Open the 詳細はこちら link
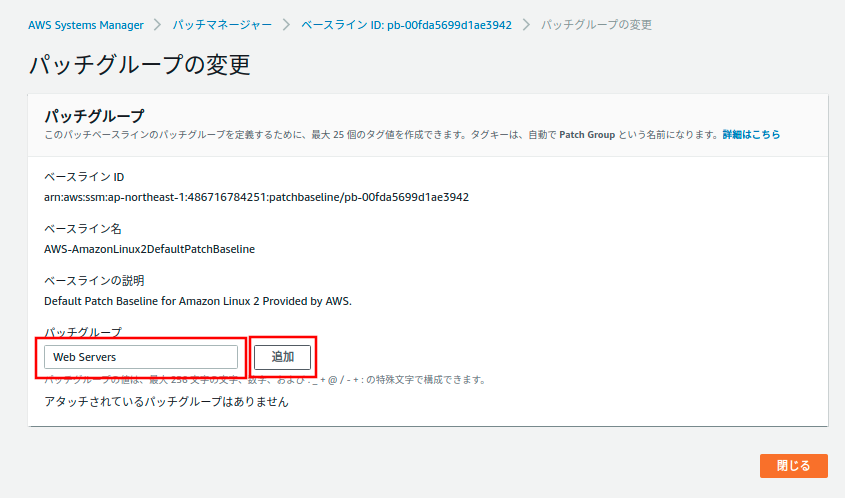Screen dimensions: 845x498 [x=751, y=134]
